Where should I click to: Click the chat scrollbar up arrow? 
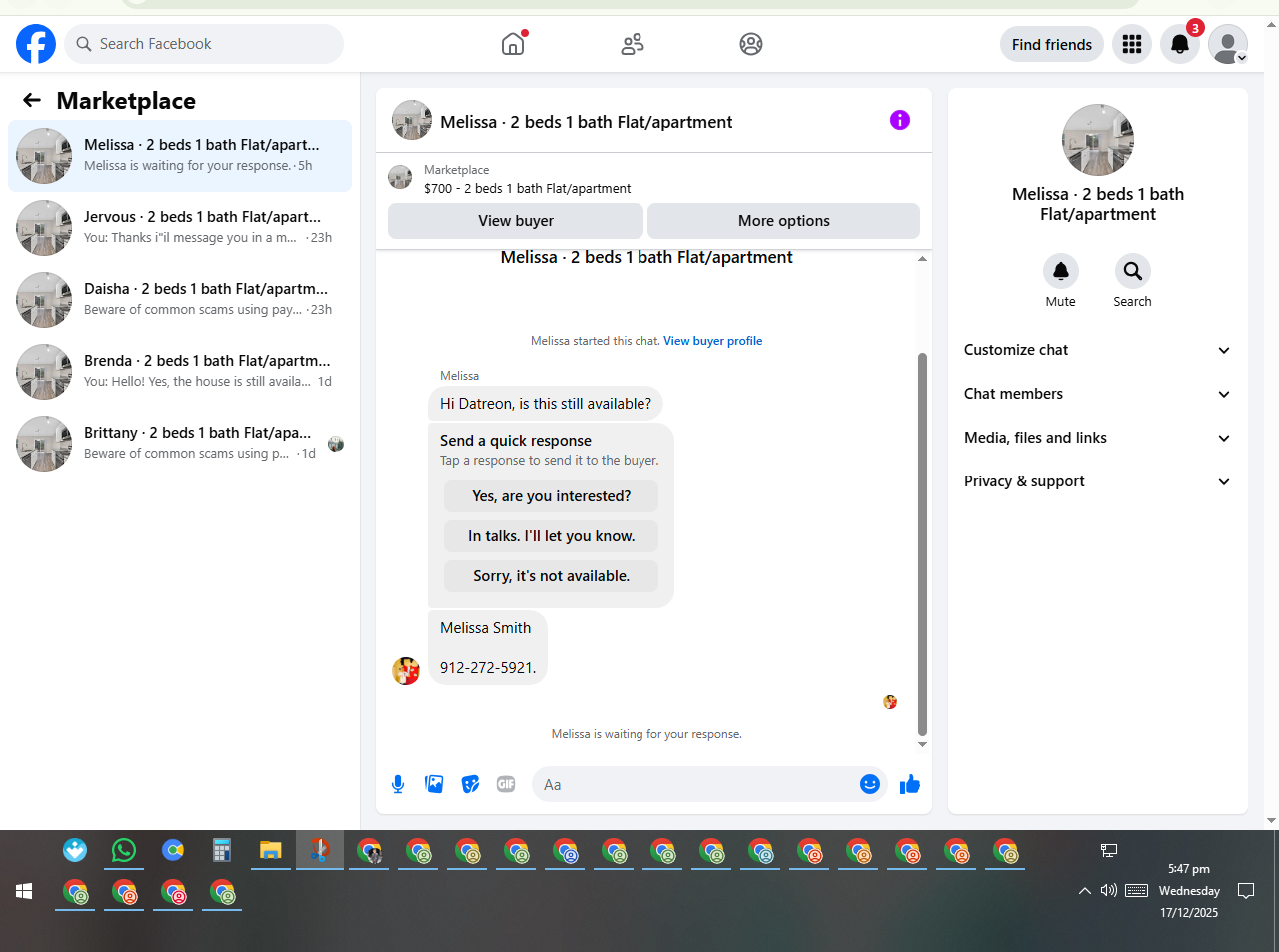922,259
